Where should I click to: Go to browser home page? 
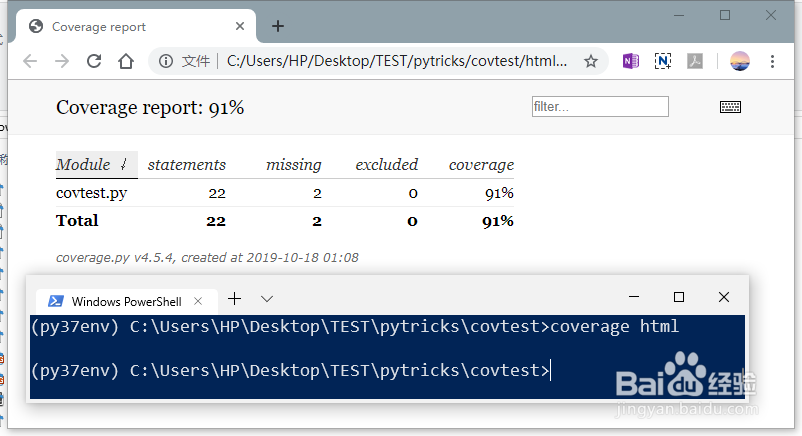pos(126,61)
